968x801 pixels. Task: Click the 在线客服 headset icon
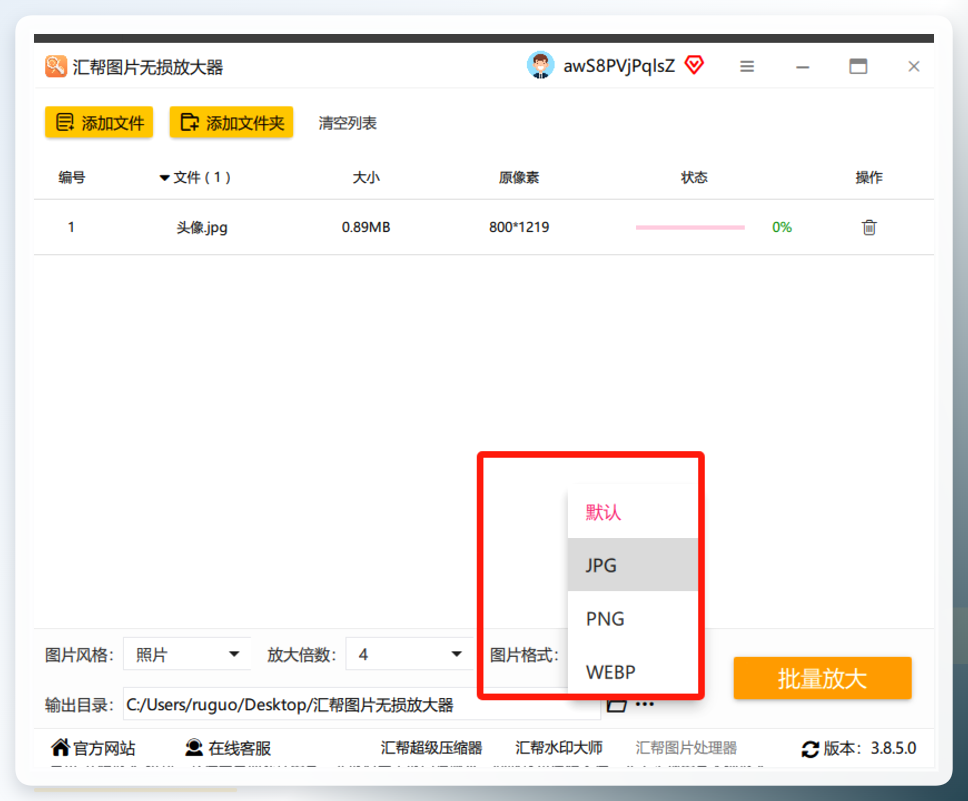coord(194,747)
